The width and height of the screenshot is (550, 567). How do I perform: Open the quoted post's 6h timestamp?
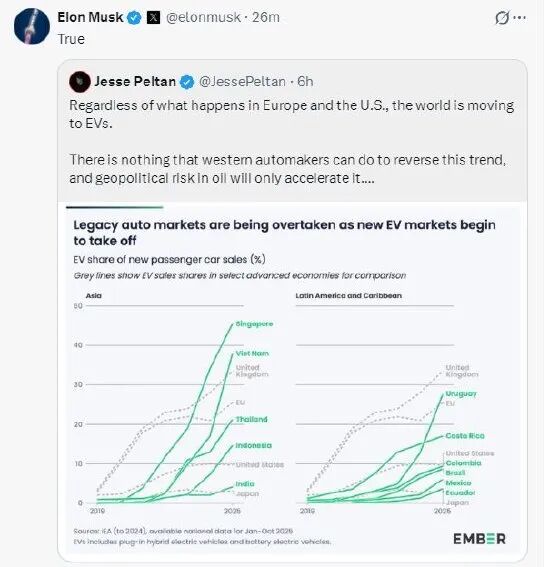[305, 82]
